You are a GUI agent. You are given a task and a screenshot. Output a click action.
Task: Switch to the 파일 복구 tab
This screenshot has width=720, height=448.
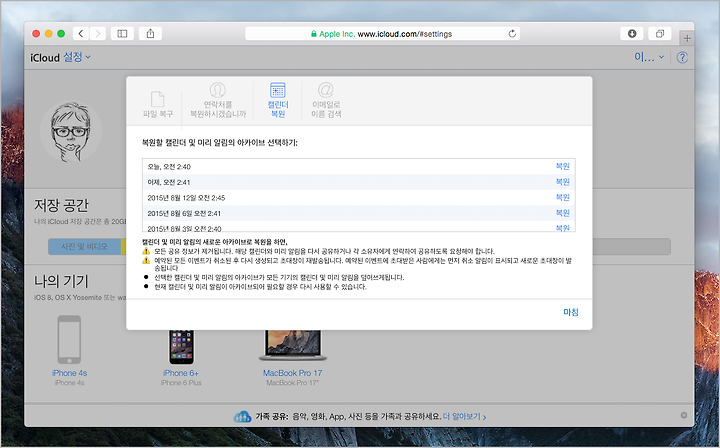point(158,105)
